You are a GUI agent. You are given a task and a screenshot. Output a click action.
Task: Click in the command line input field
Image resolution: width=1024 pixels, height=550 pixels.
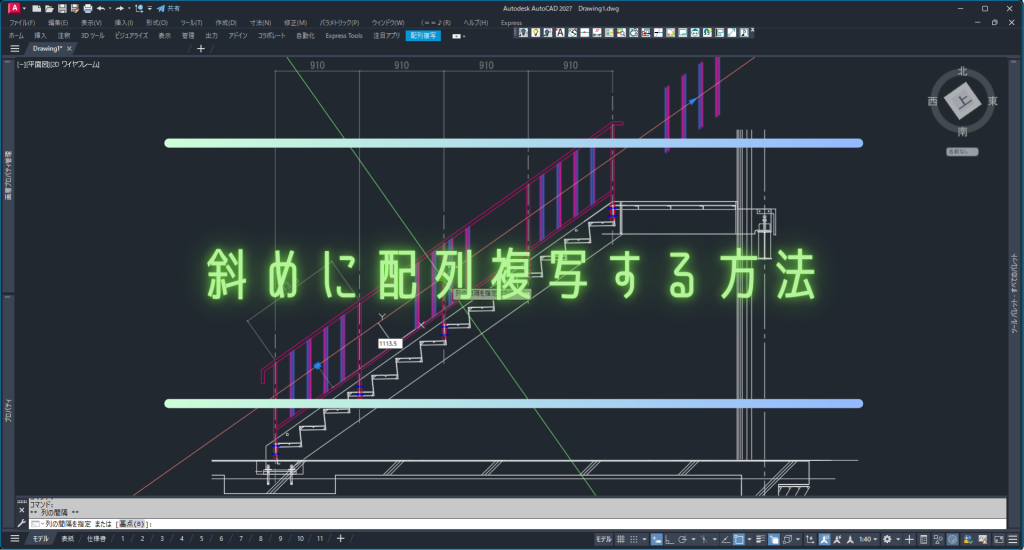pos(500,524)
